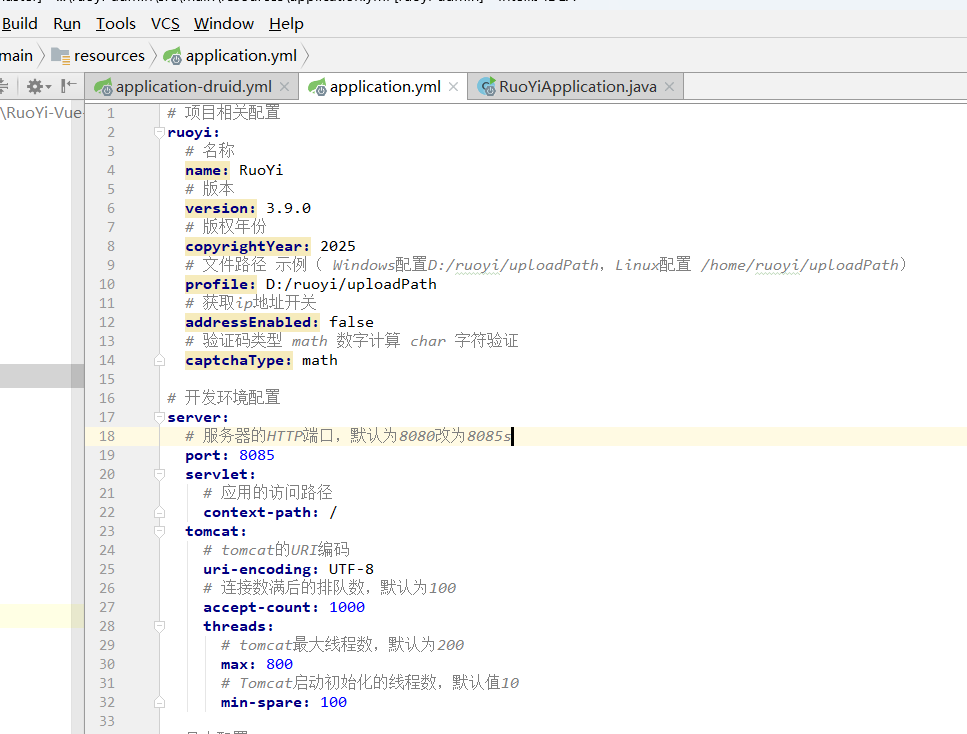The width and height of the screenshot is (967, 734).
Task: Click the fold end marker at captchaType line
Action: point(159,360)
